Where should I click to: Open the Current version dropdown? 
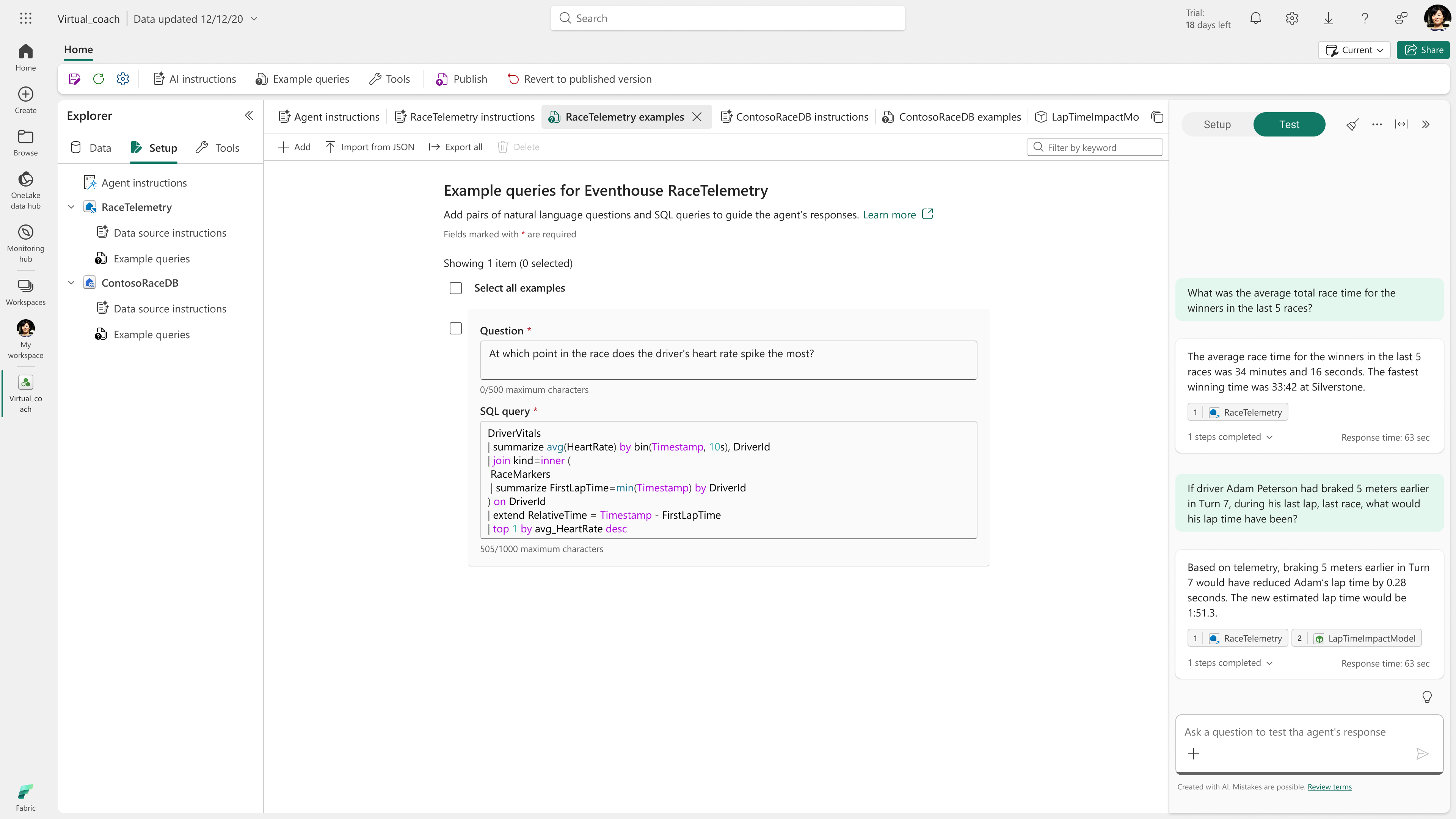click(1354, 50)
